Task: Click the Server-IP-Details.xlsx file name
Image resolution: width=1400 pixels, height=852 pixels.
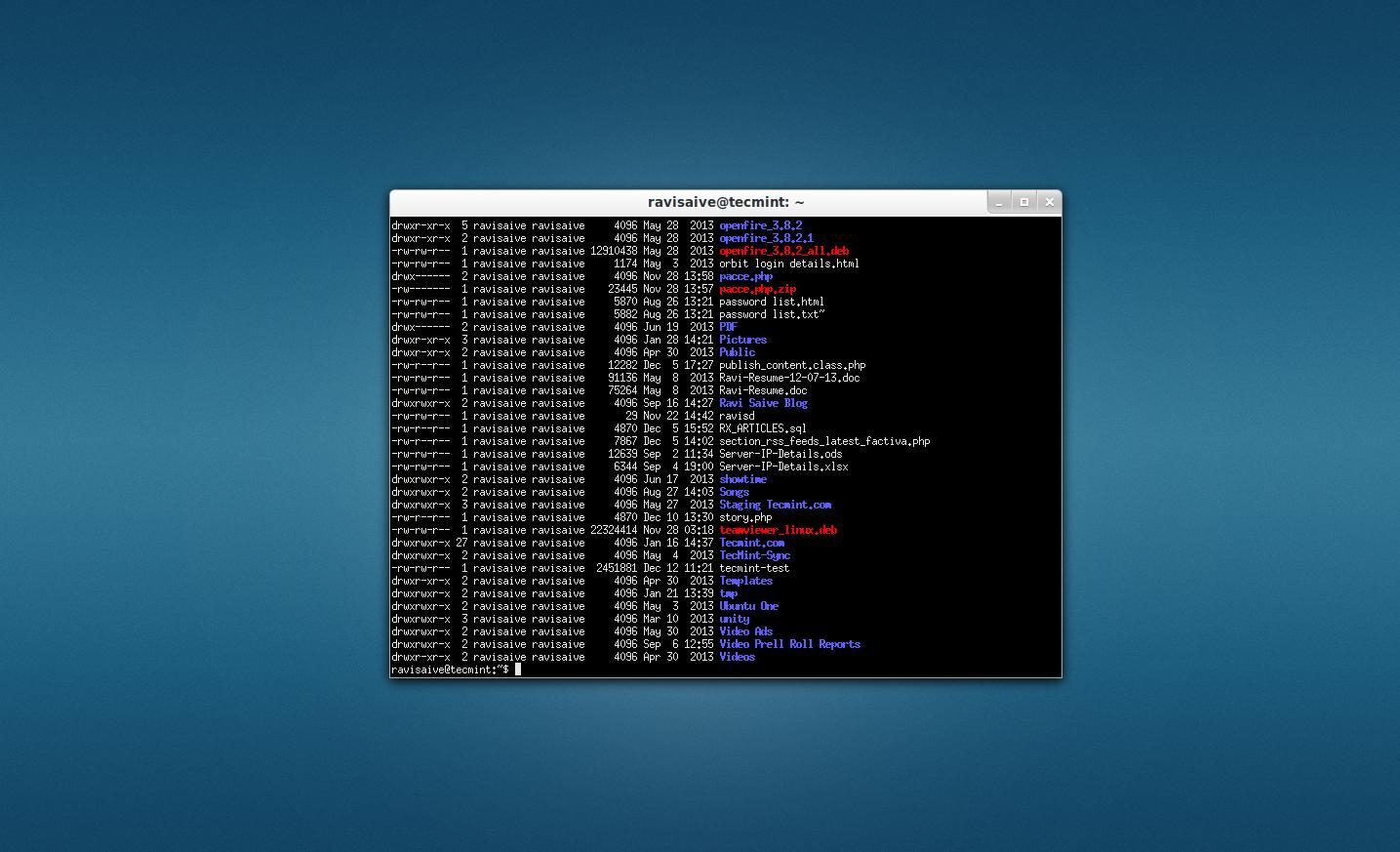Action: coord(782,467)
